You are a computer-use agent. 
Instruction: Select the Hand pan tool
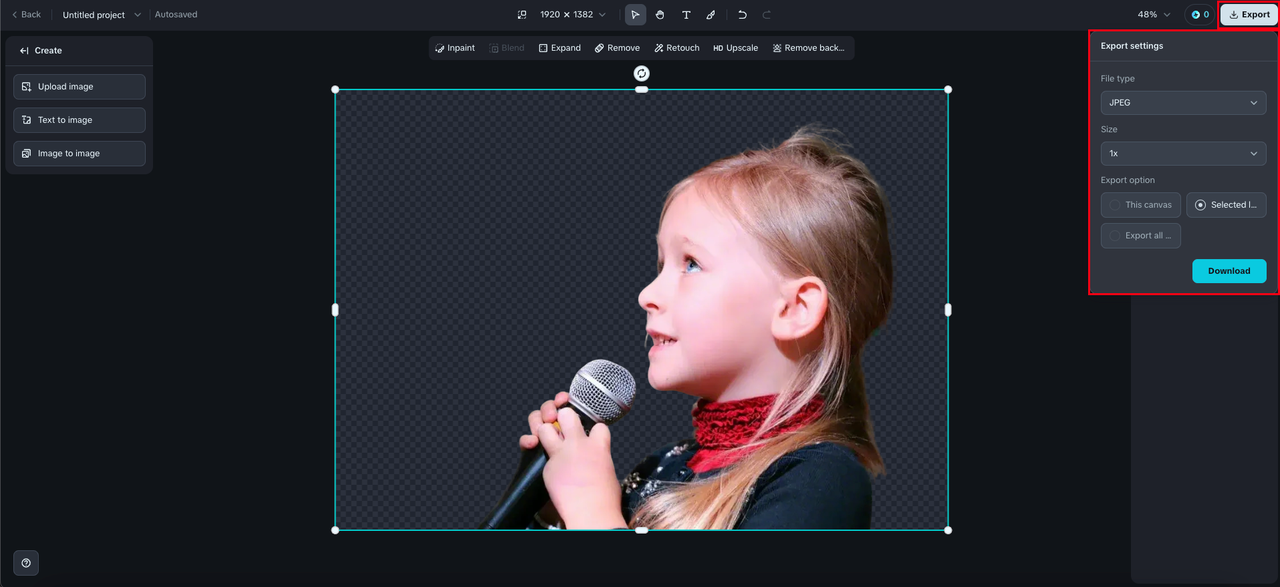(x=660, y=15)
